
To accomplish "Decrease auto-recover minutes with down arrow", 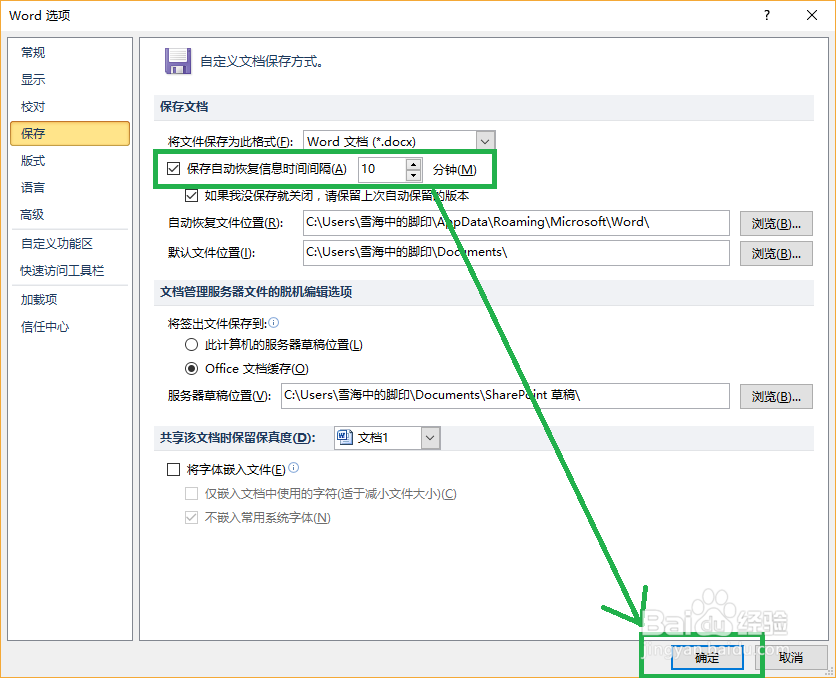I will click(414, 175).
